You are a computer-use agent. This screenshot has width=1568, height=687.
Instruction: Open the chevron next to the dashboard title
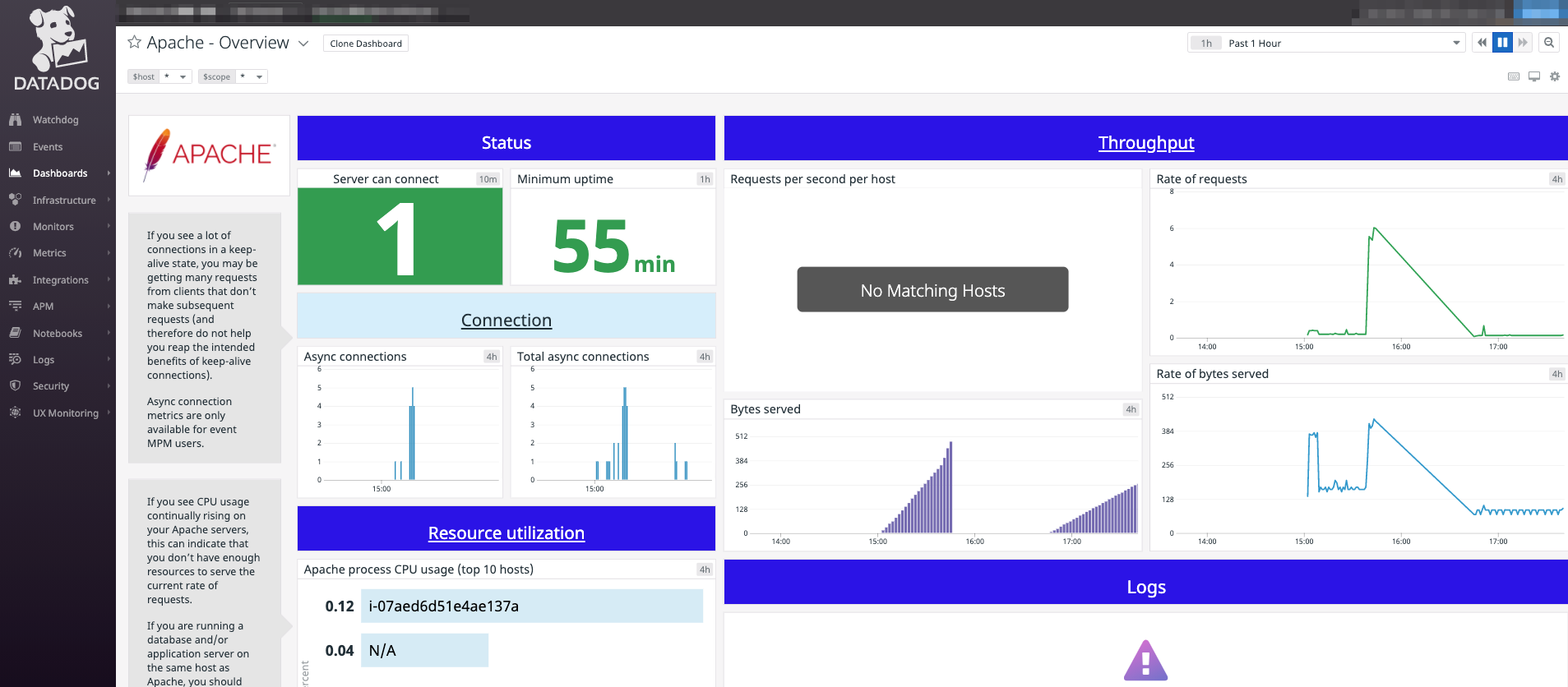(303, 44)
